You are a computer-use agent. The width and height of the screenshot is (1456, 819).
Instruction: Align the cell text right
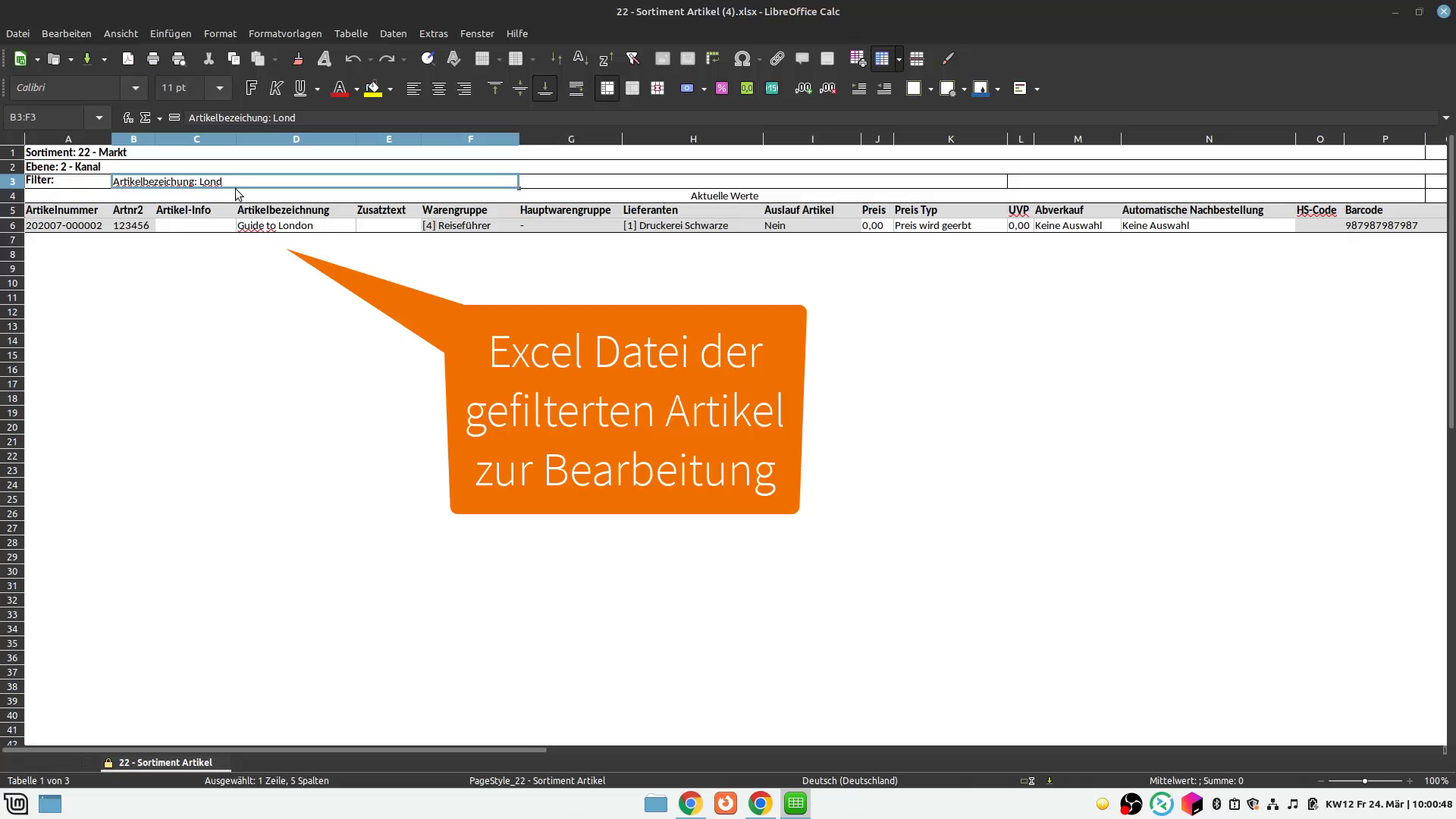464,89
